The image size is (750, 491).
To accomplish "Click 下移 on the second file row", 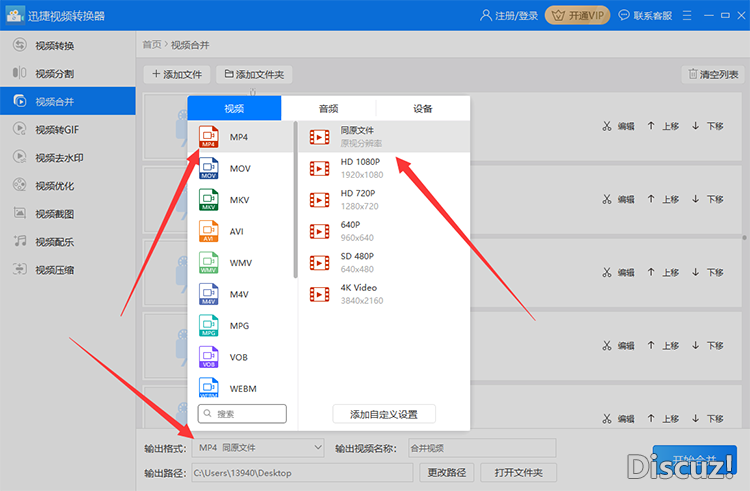I will (x=707, y=199).
